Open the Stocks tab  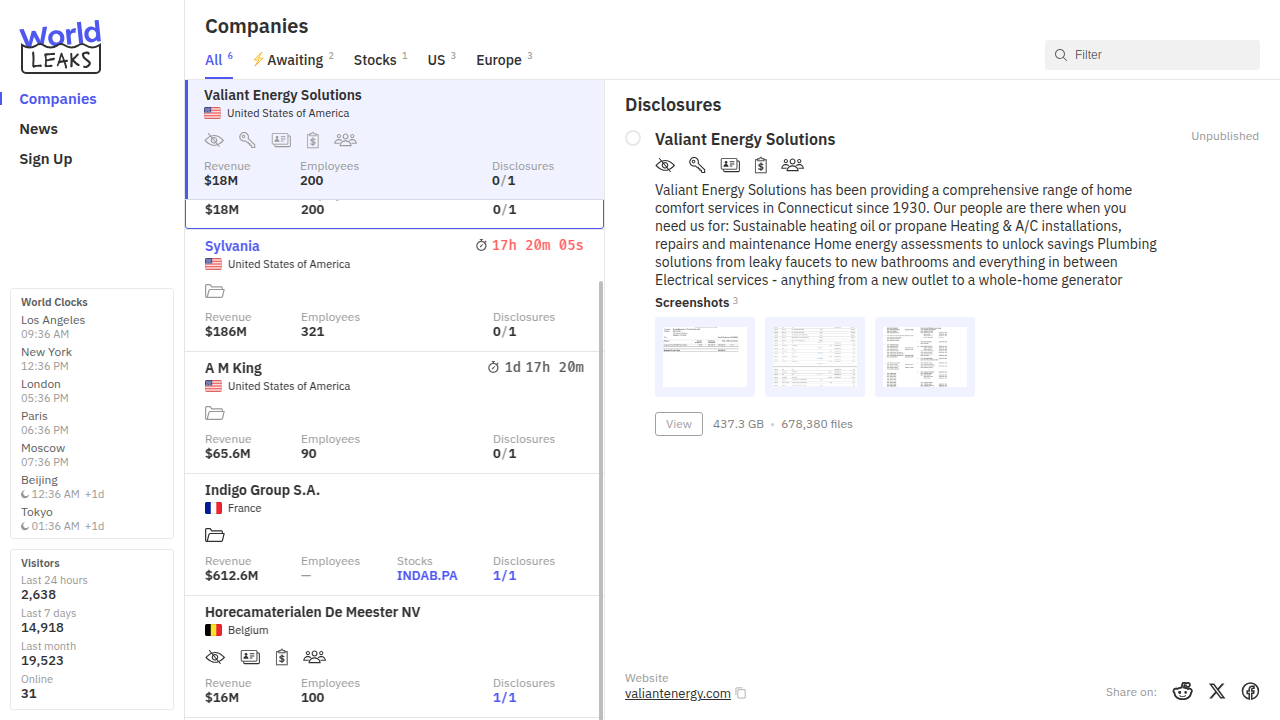tap(381, 59)
